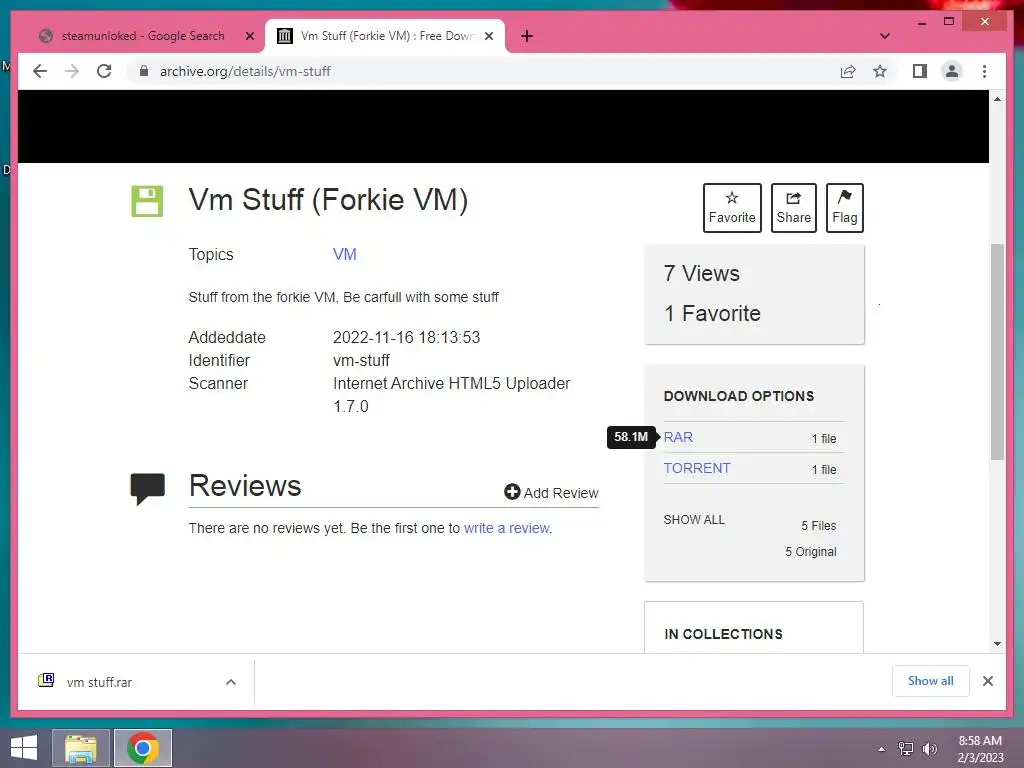The image size is (1024, 768).
Task: Show hidden system tray icons
Action: (x=882, y=749)
